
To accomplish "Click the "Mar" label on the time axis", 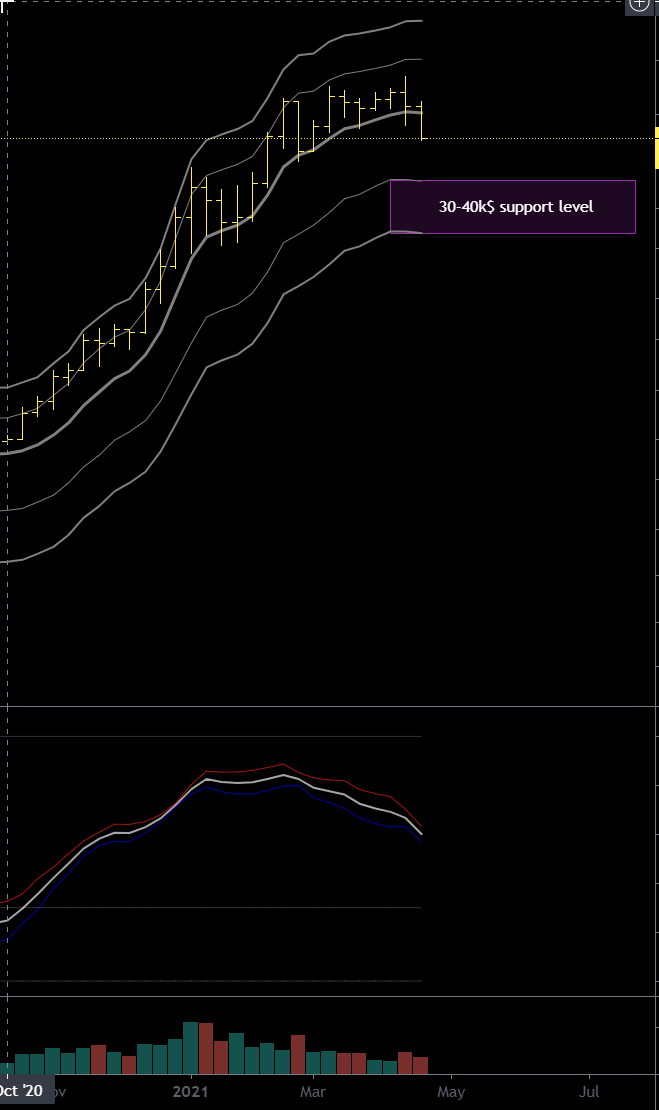I will coord(314,1090).
